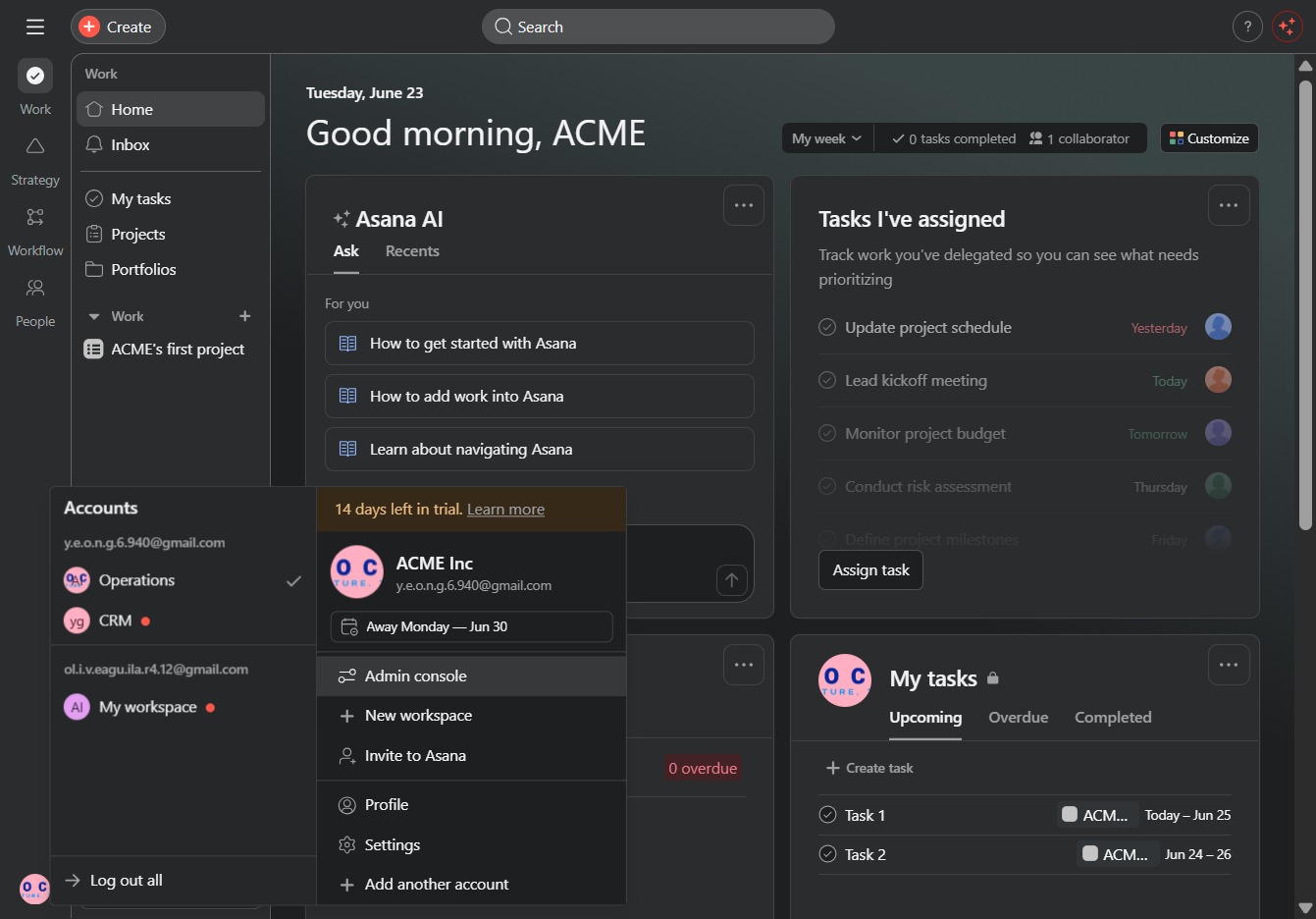Screen dimensions: 1316x919
Task: Open How to get started with Asana
Action: (x=540, y=344)
